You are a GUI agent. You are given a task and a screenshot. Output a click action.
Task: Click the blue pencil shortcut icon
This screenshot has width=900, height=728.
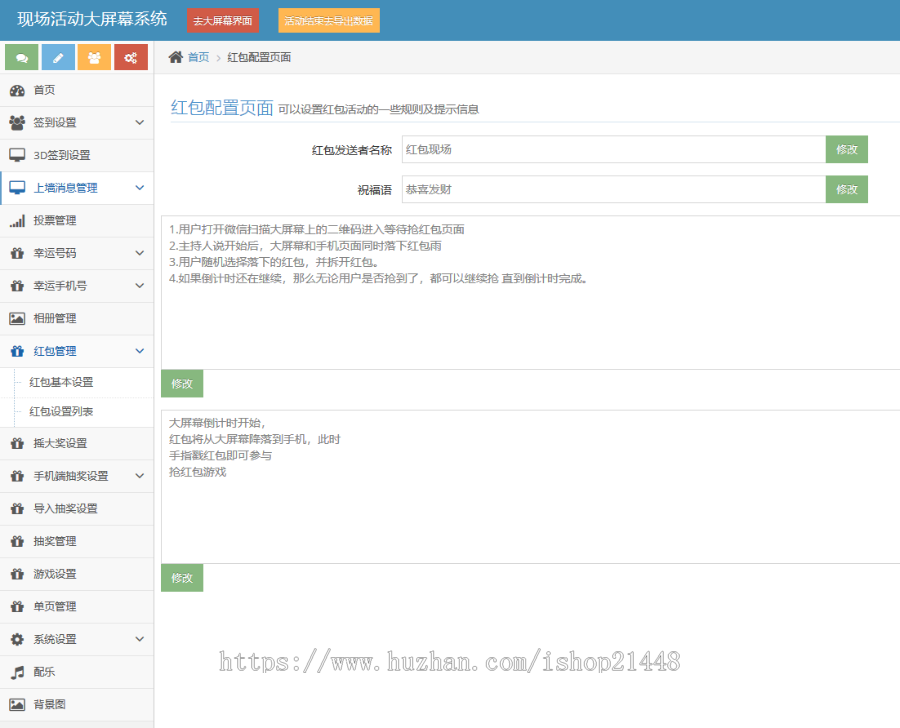(x=58, y=57)
